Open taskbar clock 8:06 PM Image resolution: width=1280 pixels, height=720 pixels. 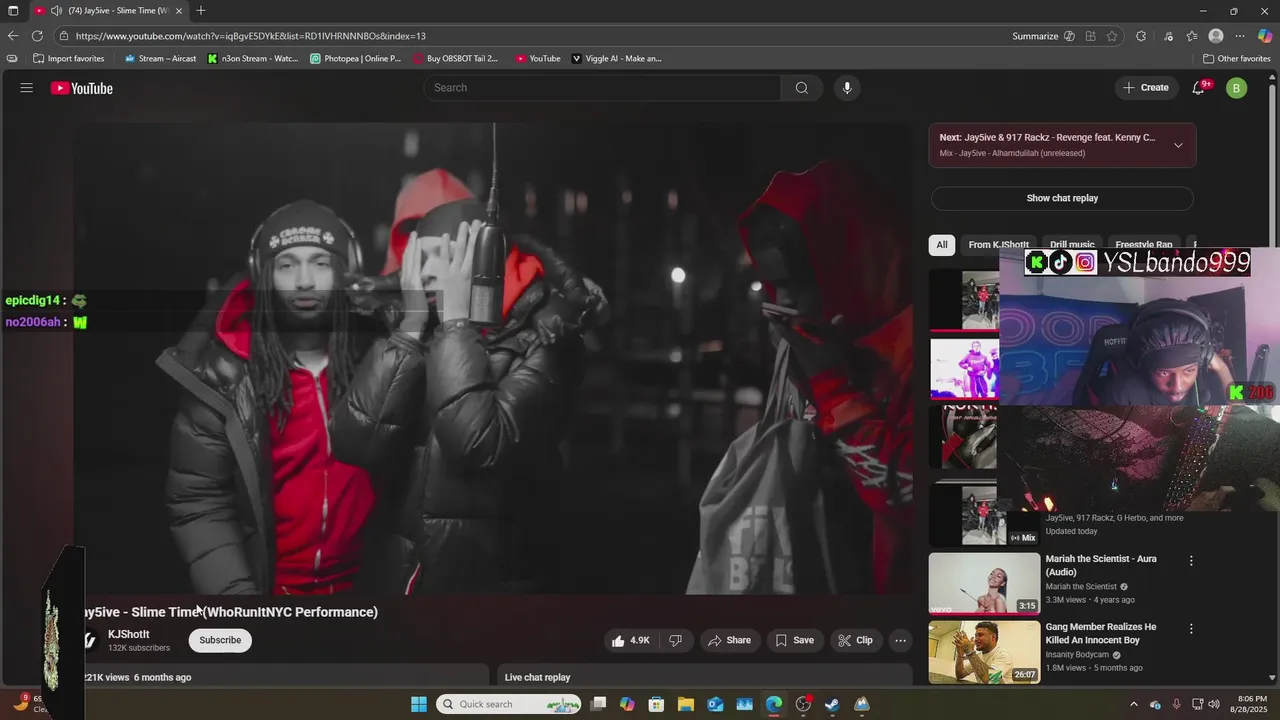coord(1251,704)
